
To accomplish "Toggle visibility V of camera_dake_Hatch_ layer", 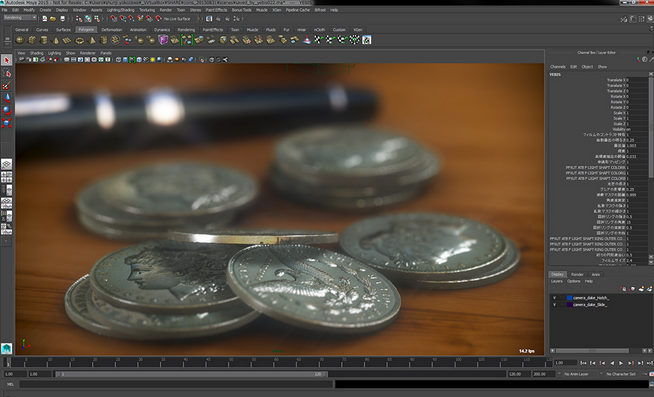I will click(554, 298).
